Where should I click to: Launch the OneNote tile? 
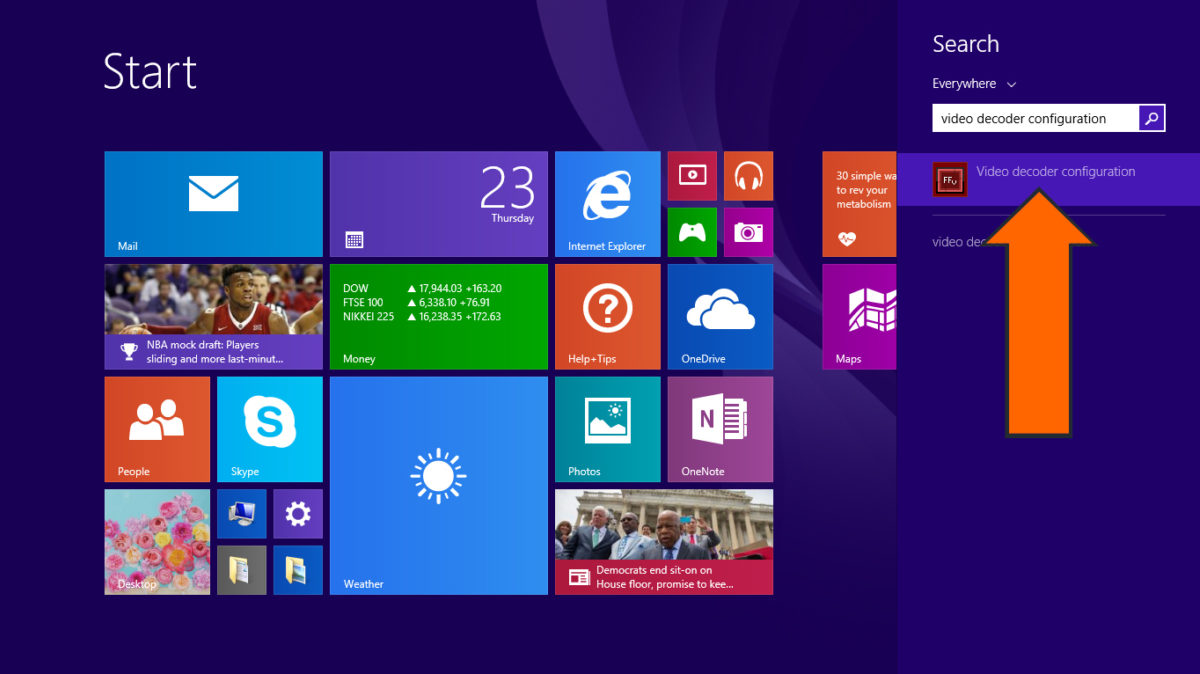[x=720, y=429]
